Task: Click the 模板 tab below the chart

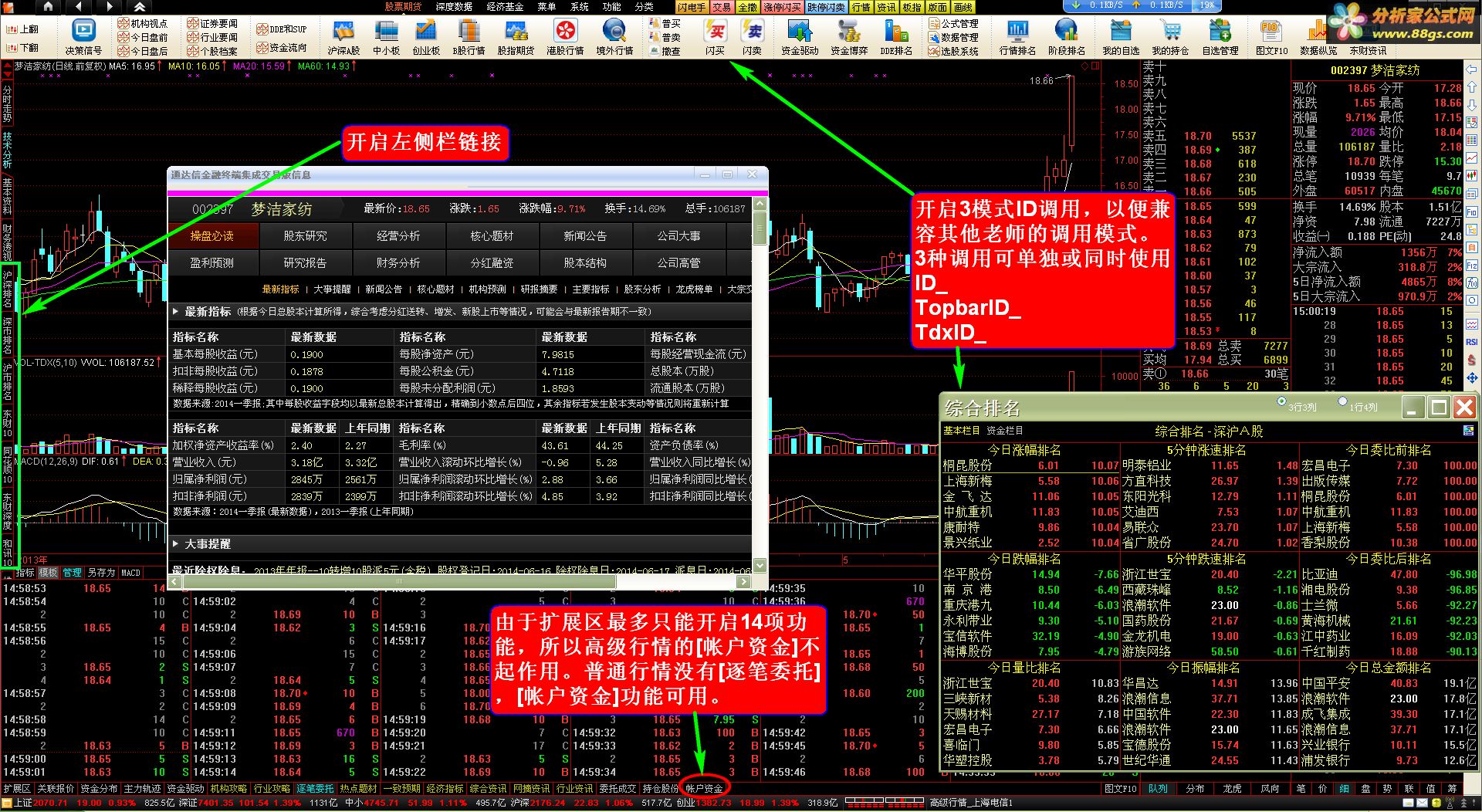Action: click(49, 573)
